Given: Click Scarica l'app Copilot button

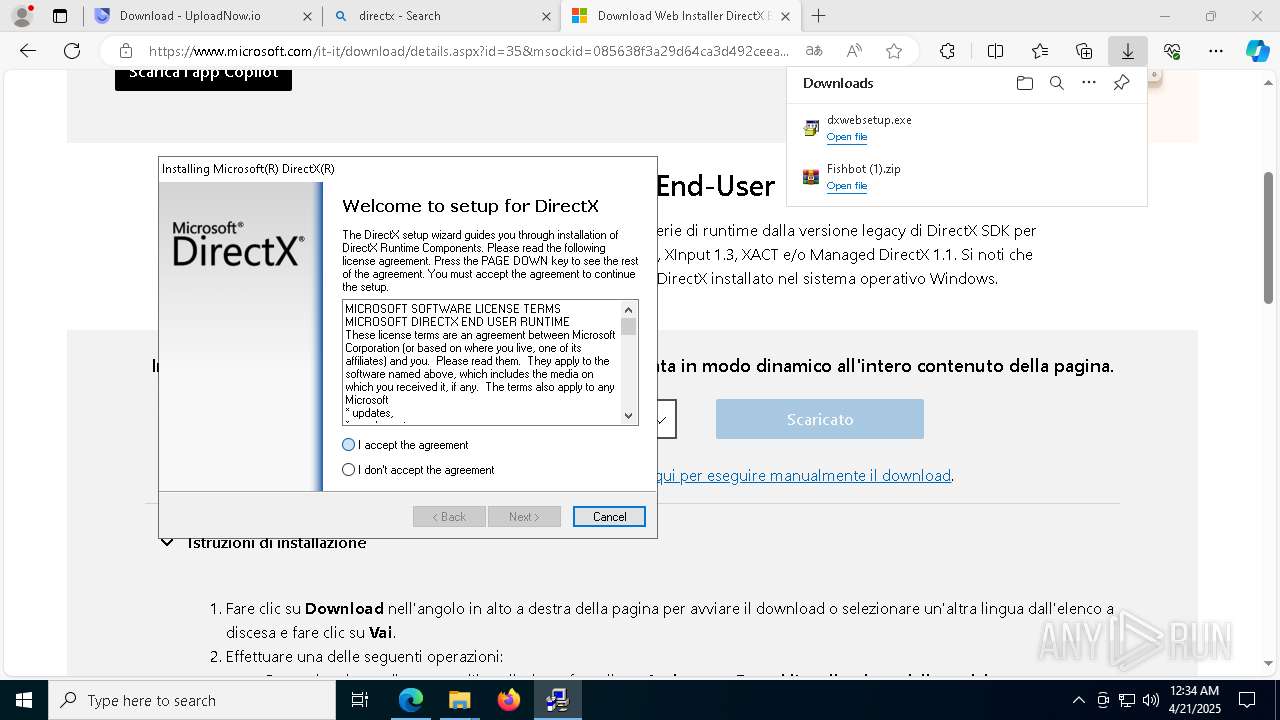Looking at the screenshot, I should pos(203,75).
